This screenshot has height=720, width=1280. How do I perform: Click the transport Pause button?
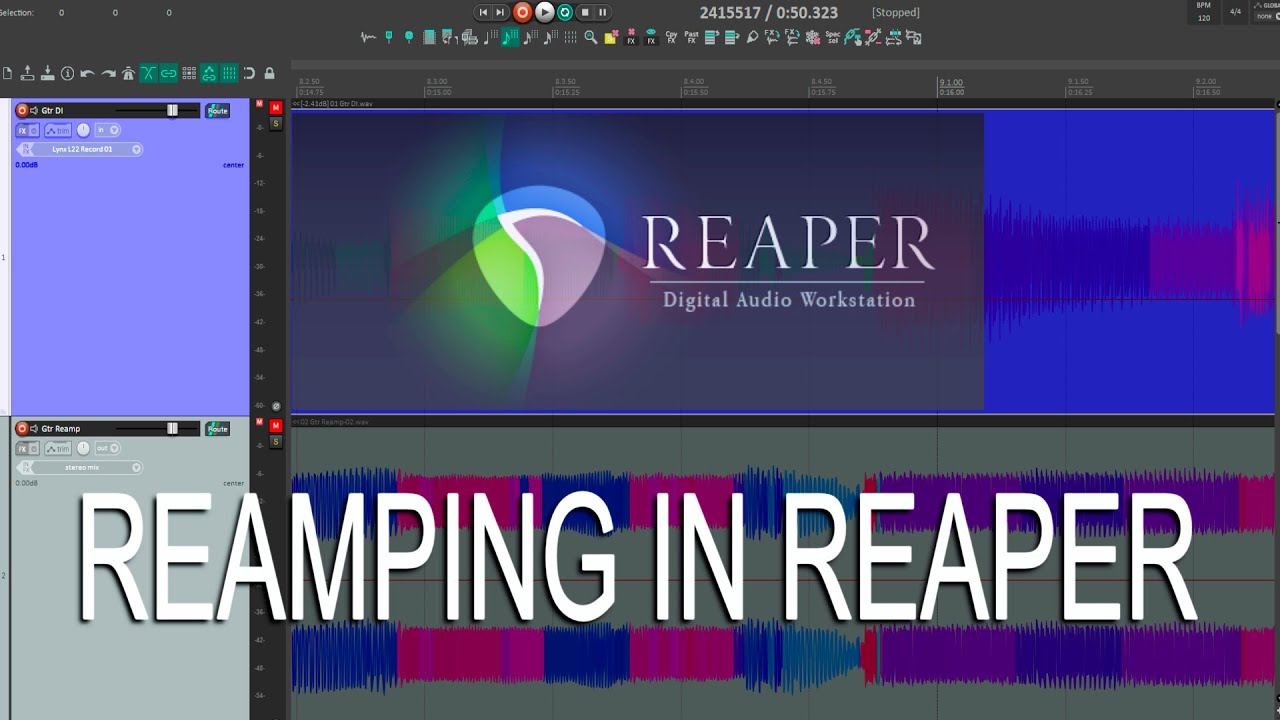(x=602, y=12)
